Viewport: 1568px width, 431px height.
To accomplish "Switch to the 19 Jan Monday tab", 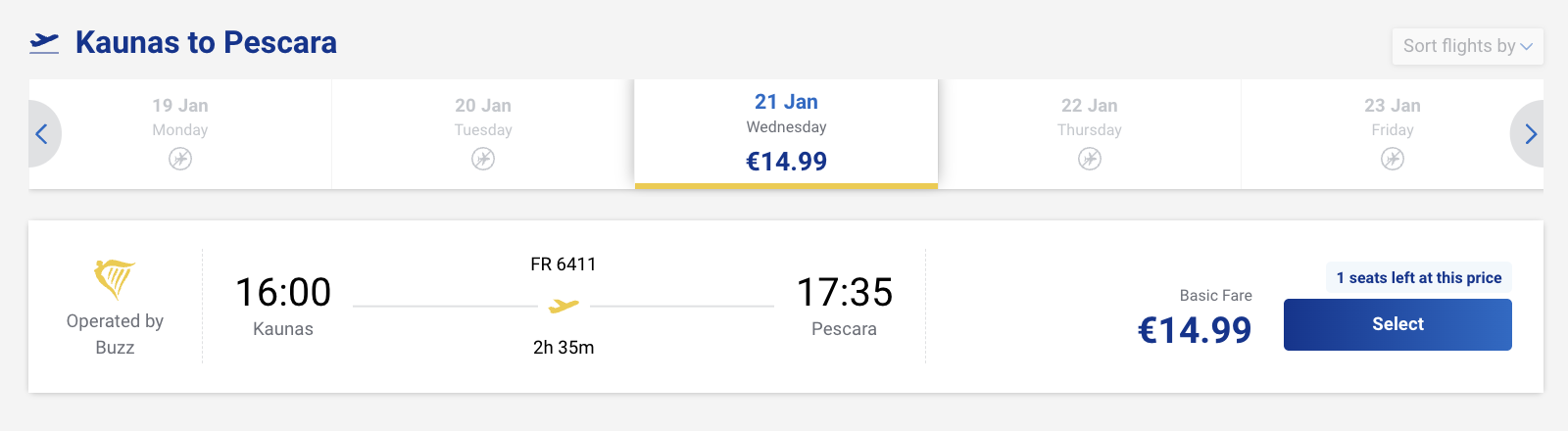I will (x=180, y=118).
